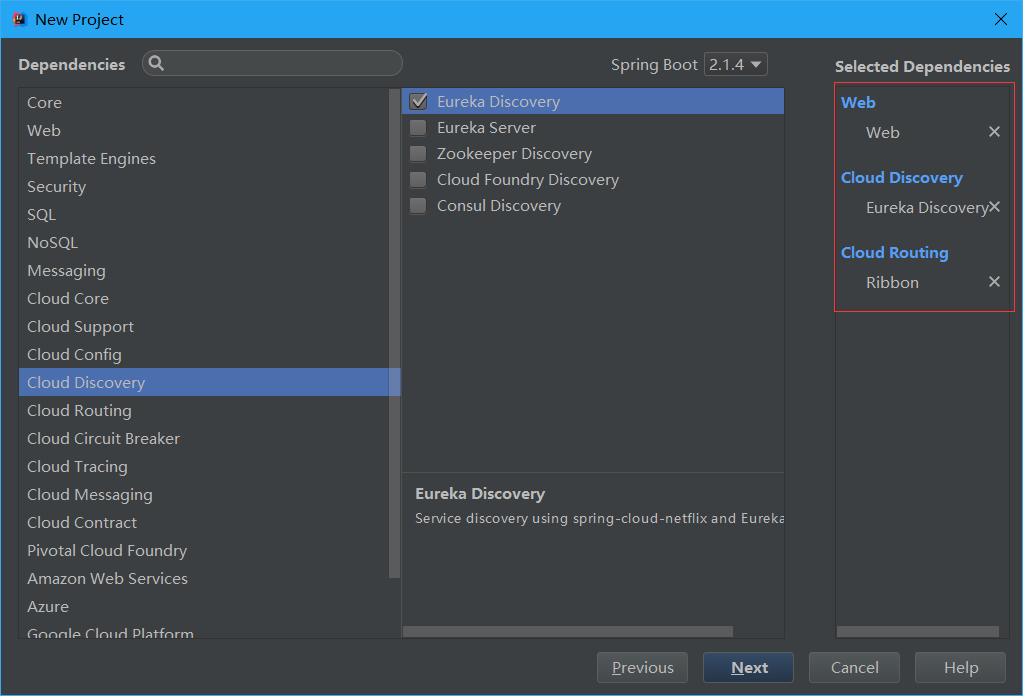Click the Next button

point(748,667)
